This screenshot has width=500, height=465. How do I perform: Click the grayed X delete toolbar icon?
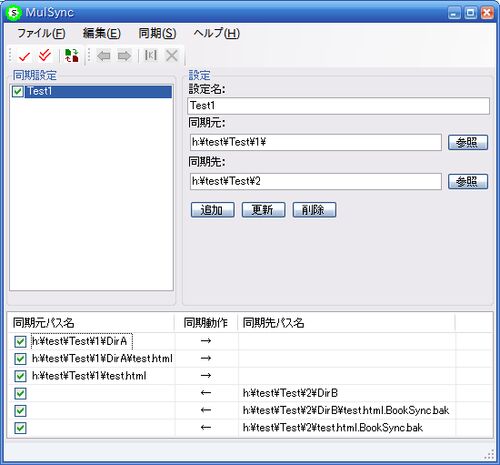pyautogui.click(x=172, y=55)
